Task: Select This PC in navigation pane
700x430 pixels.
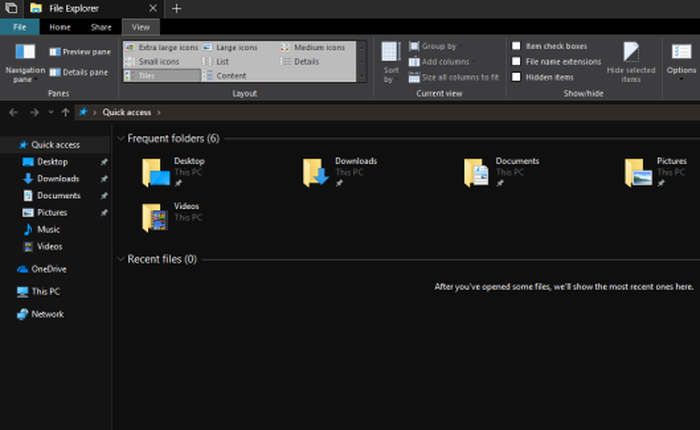Action: [x=46, y=292]
